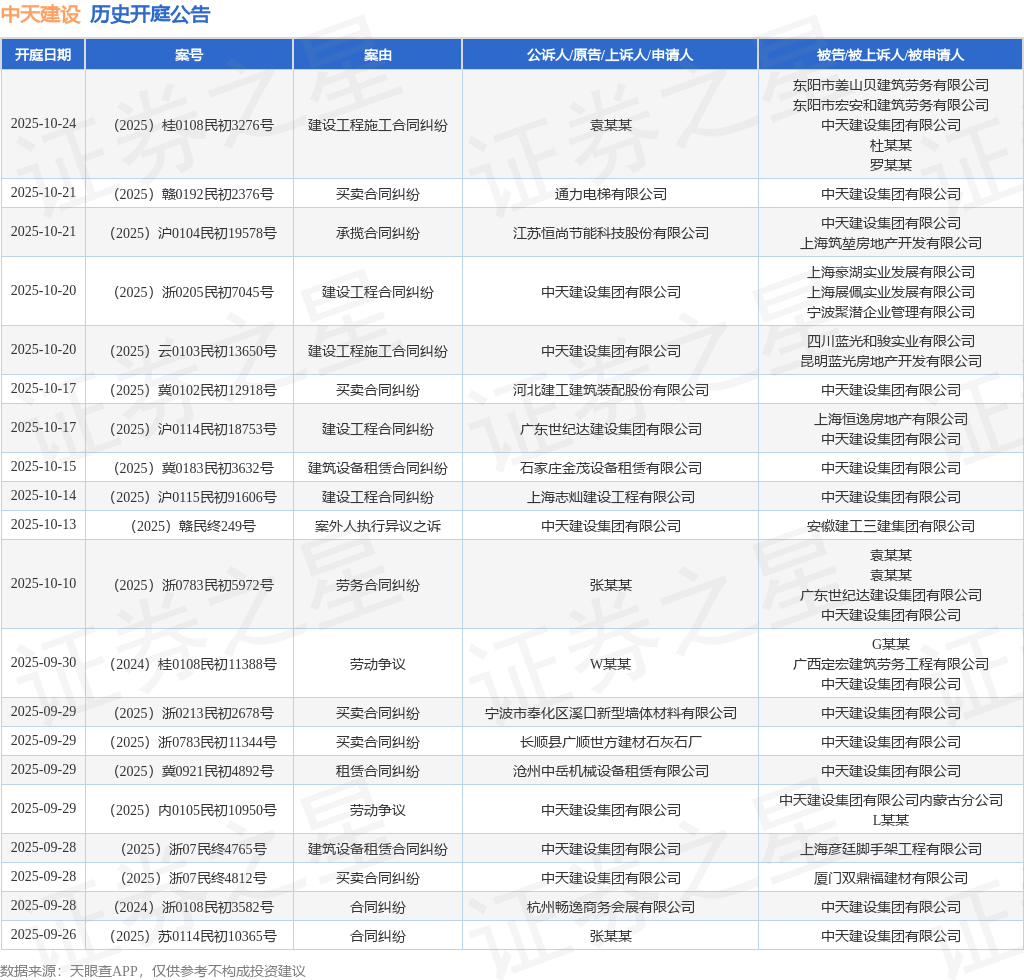Click defendant 东阳市宏安和建筑劳务有限公司
Viewport: 1024px width, 980px height.
coord(891,105)
